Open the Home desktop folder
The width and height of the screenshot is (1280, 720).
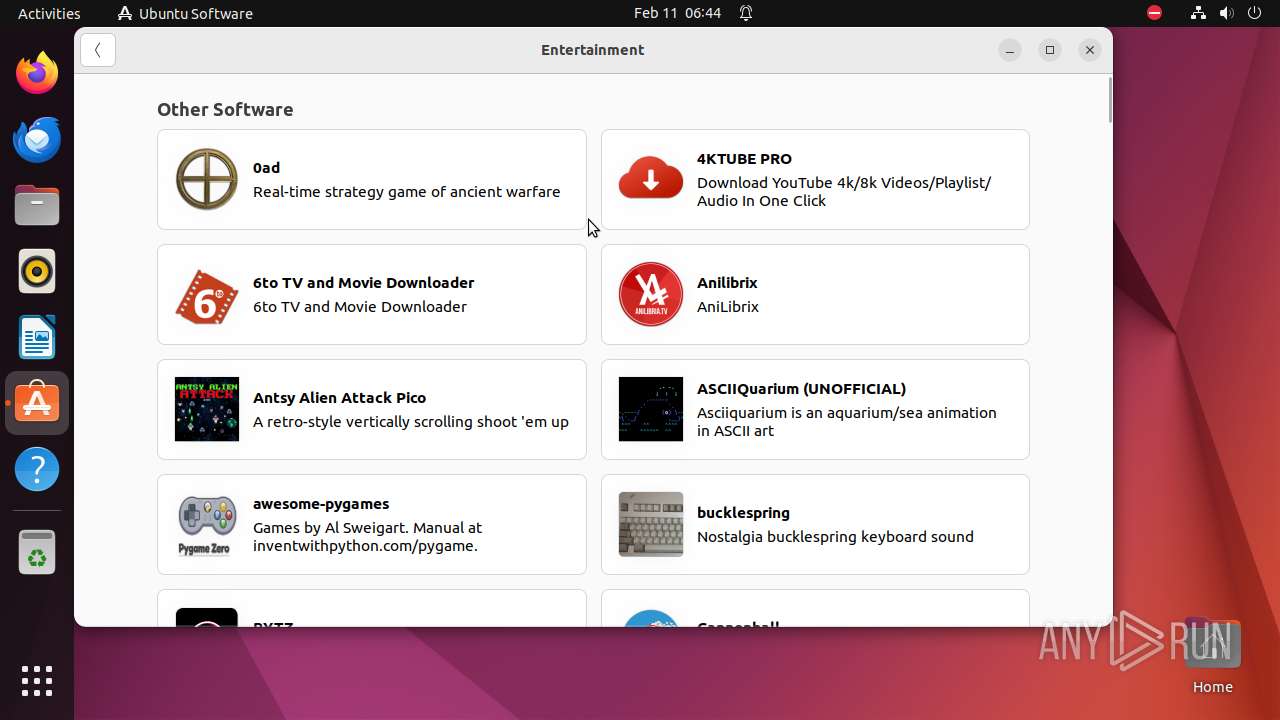[x=1212, y=655]
